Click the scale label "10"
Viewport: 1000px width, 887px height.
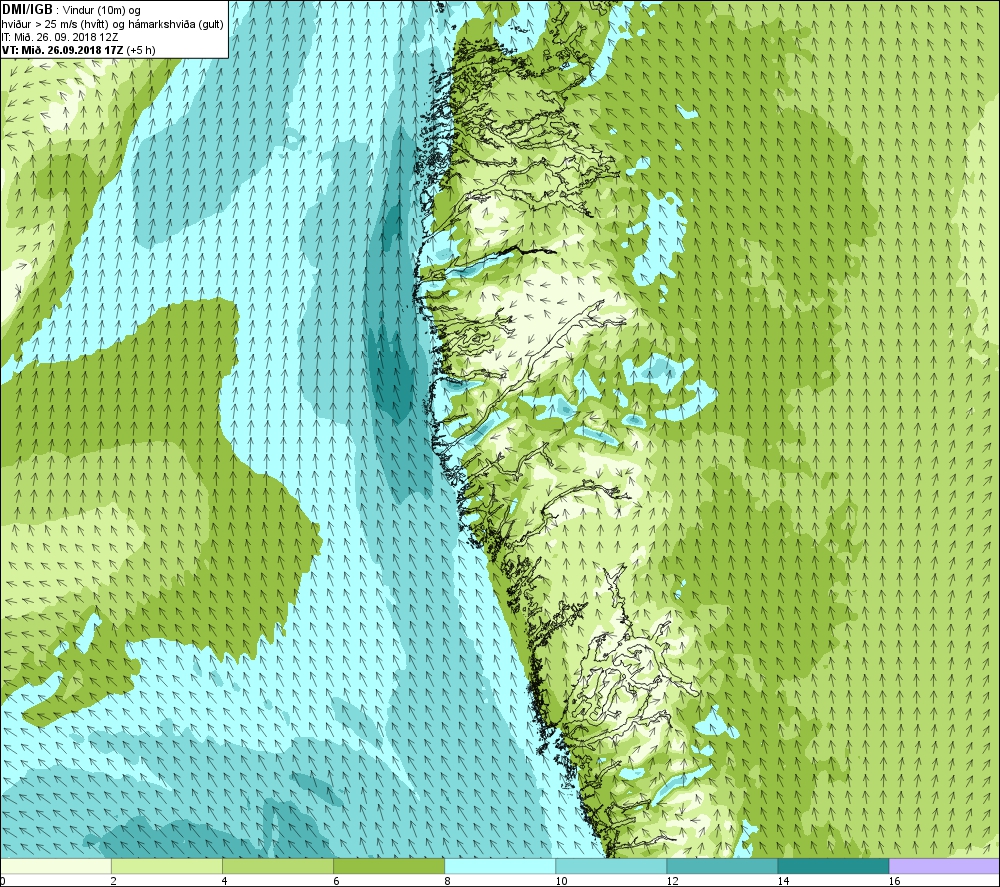pyautogui.click(x=561, y=881)
